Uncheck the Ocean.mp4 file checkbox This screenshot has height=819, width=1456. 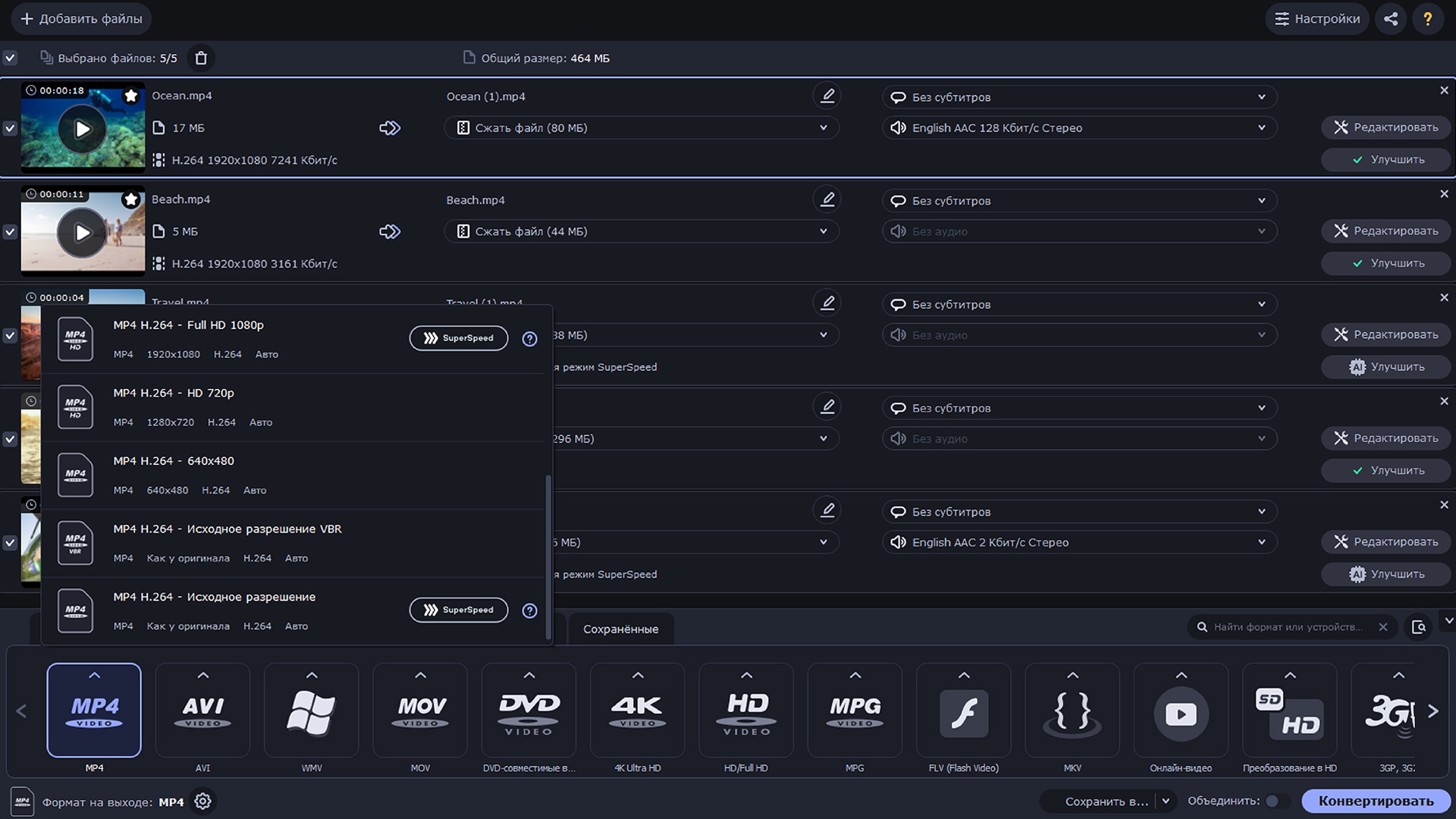(10, 128)
